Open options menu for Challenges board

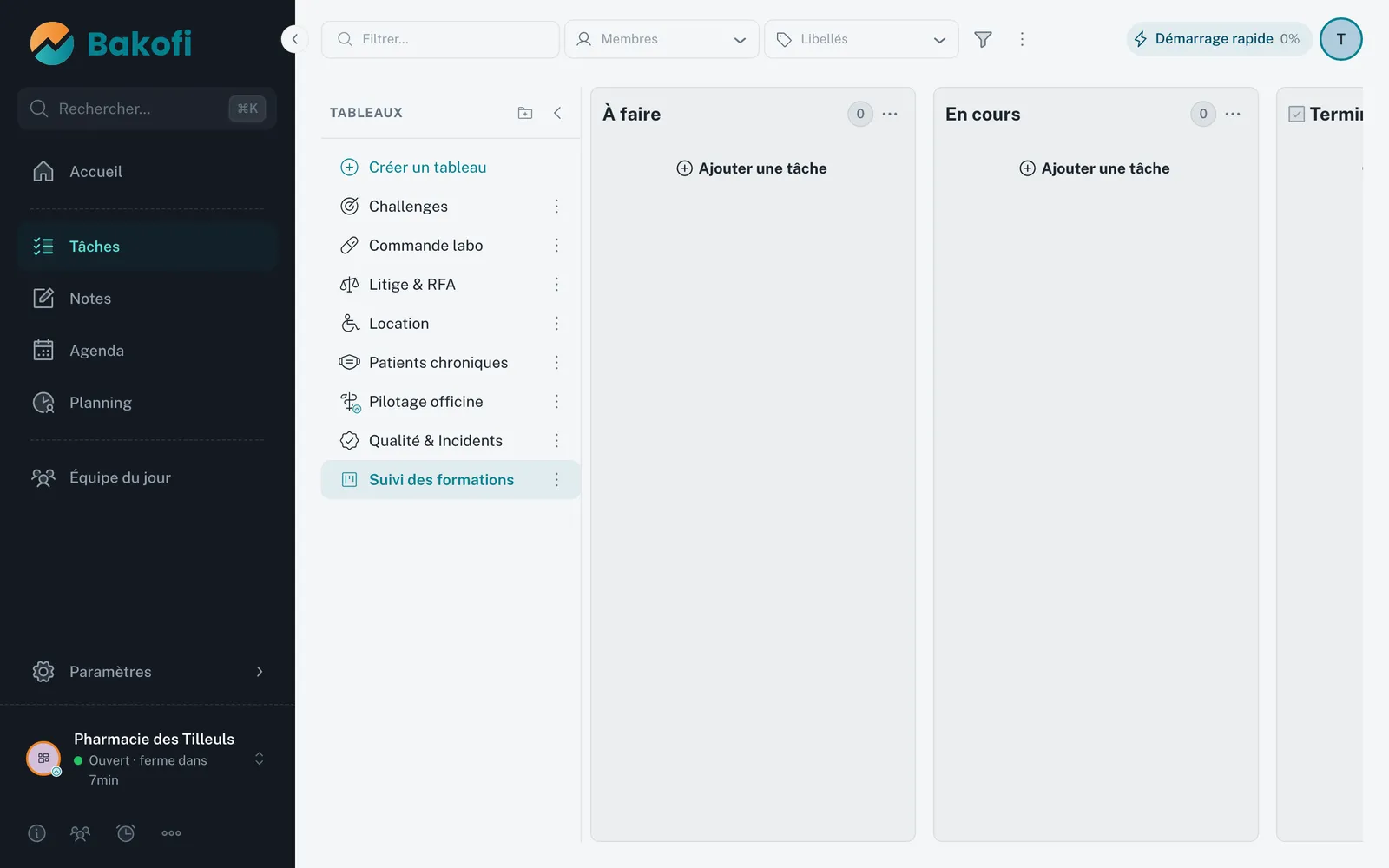tap(556, 207)
